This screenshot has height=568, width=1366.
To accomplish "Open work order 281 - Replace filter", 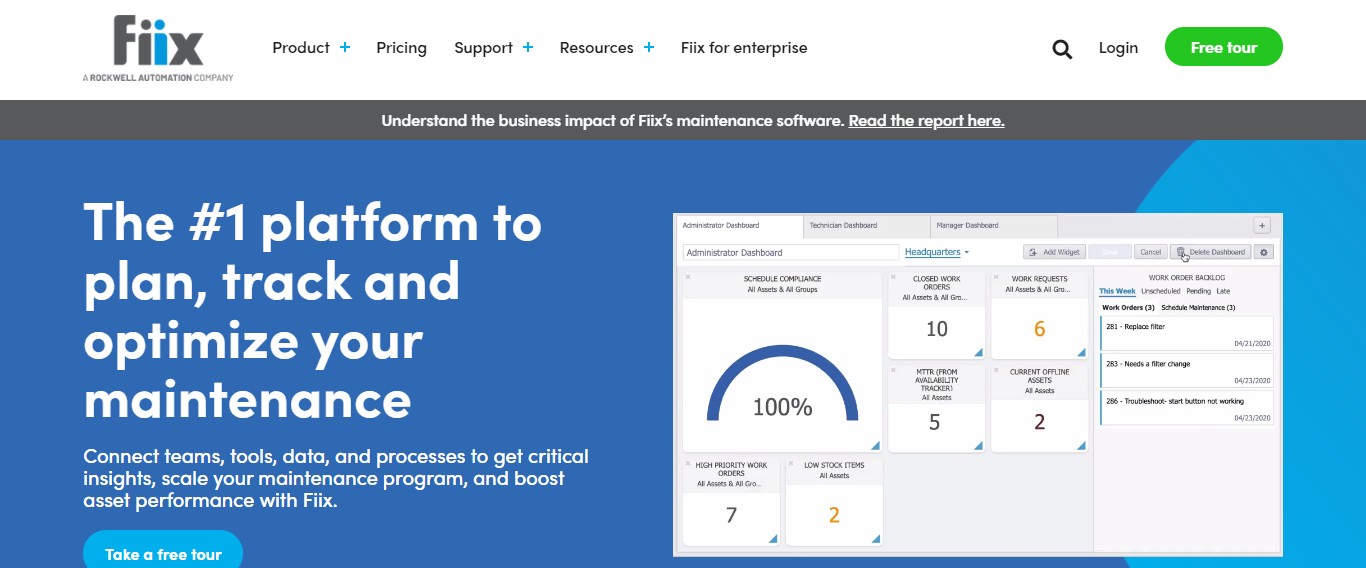I will [x=1187, y=333].
